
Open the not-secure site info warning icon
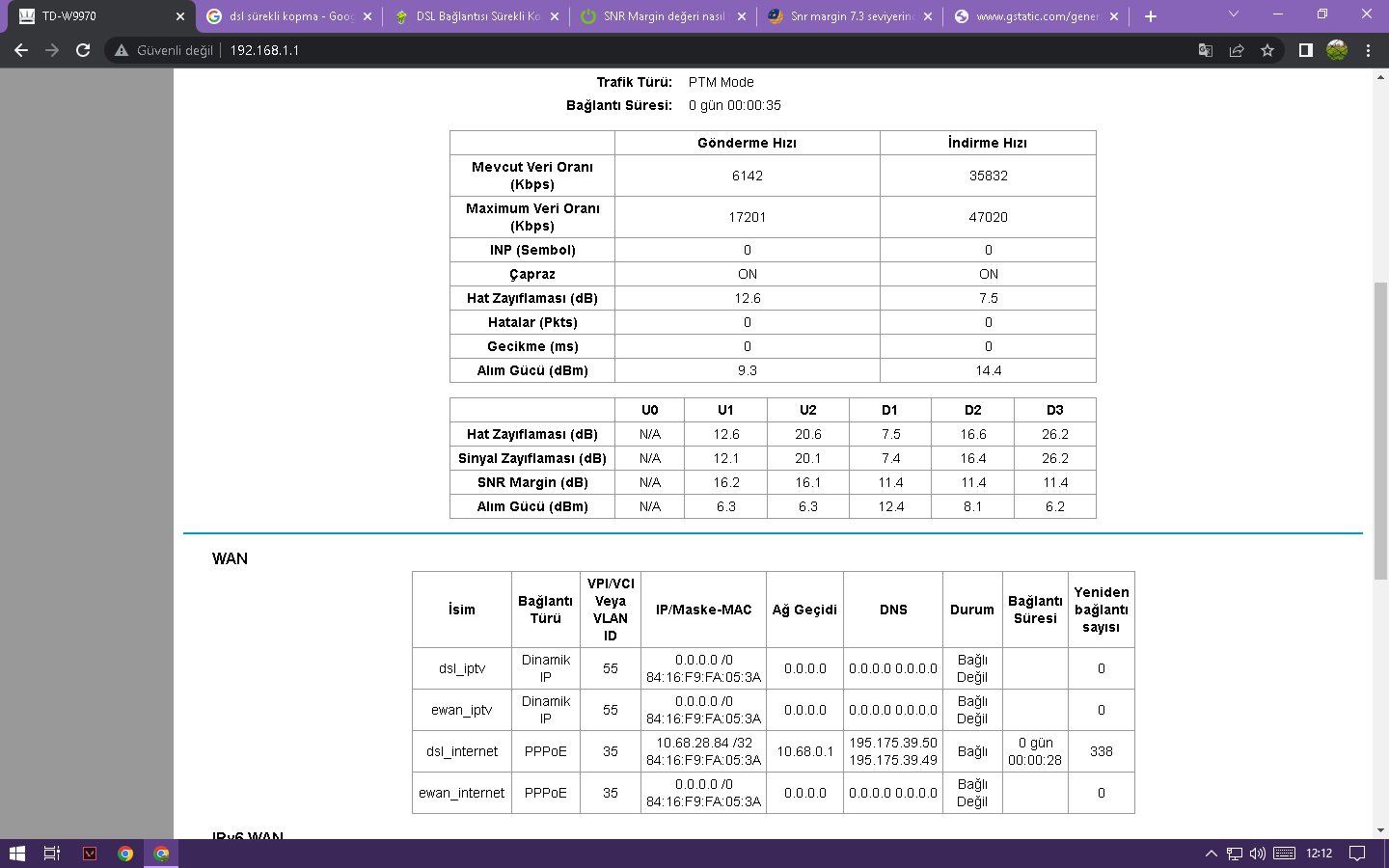122,50
